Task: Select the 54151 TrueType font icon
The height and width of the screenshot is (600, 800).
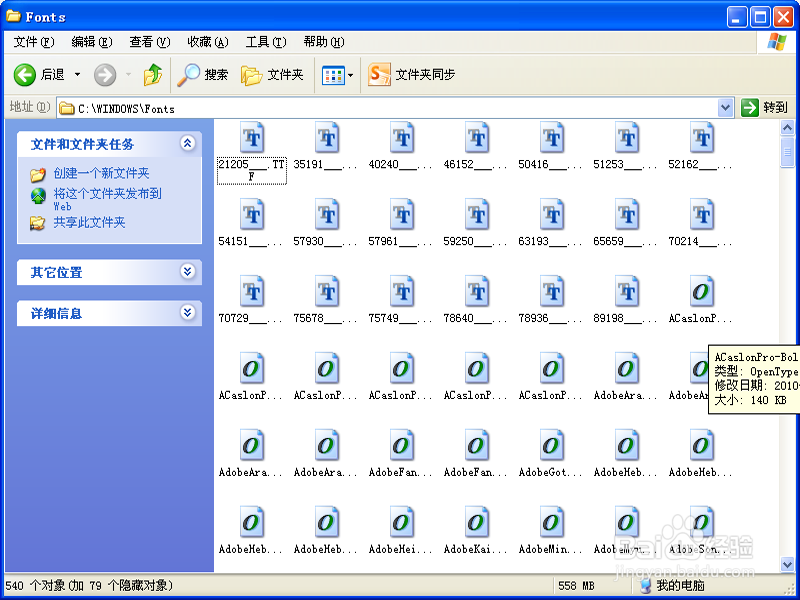Action: 252,215
